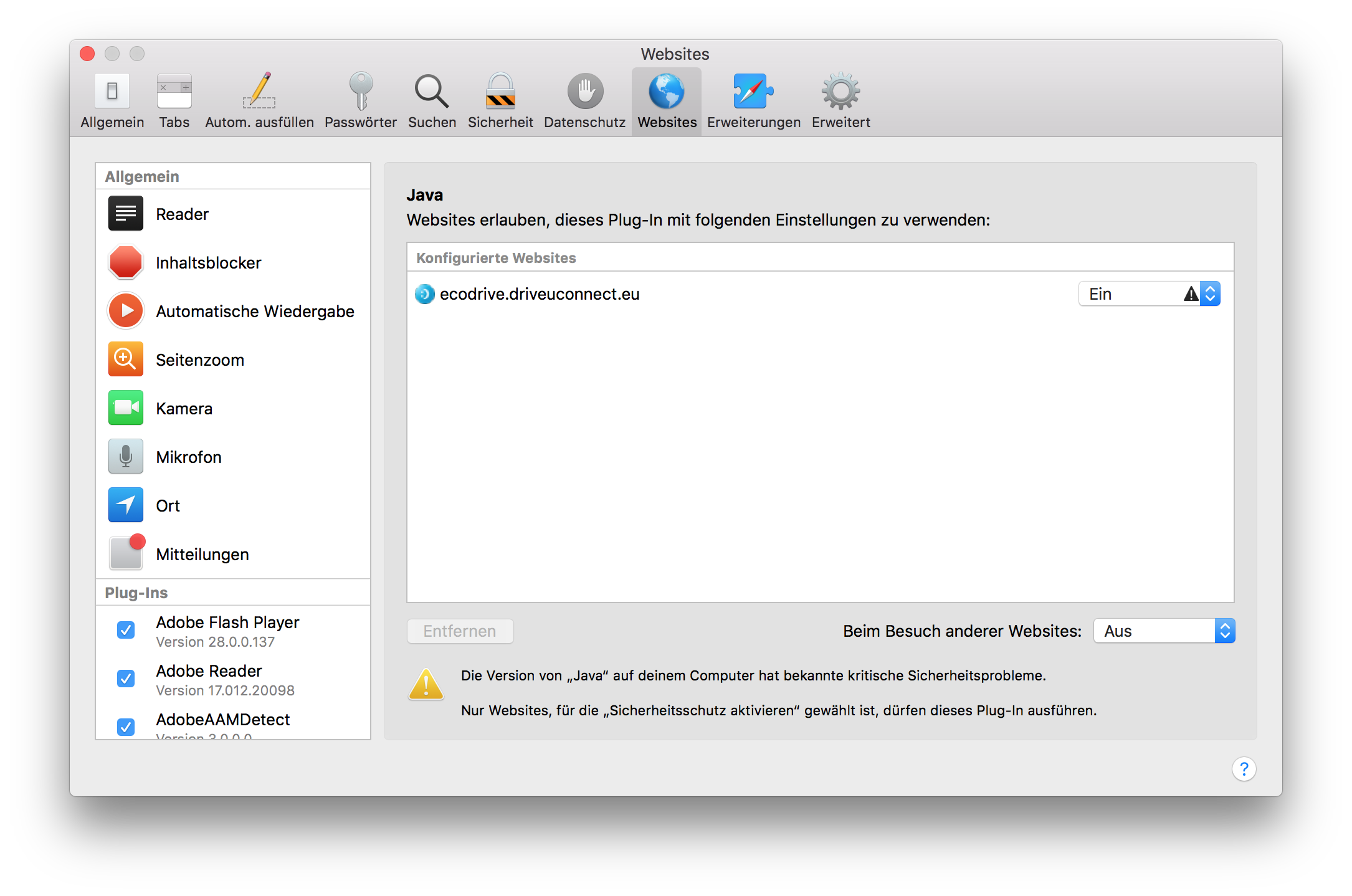This screenshot has width=1352, height=896.
Task: Open the Datenschutz preferences tab
Action: [x=584, y=100]
